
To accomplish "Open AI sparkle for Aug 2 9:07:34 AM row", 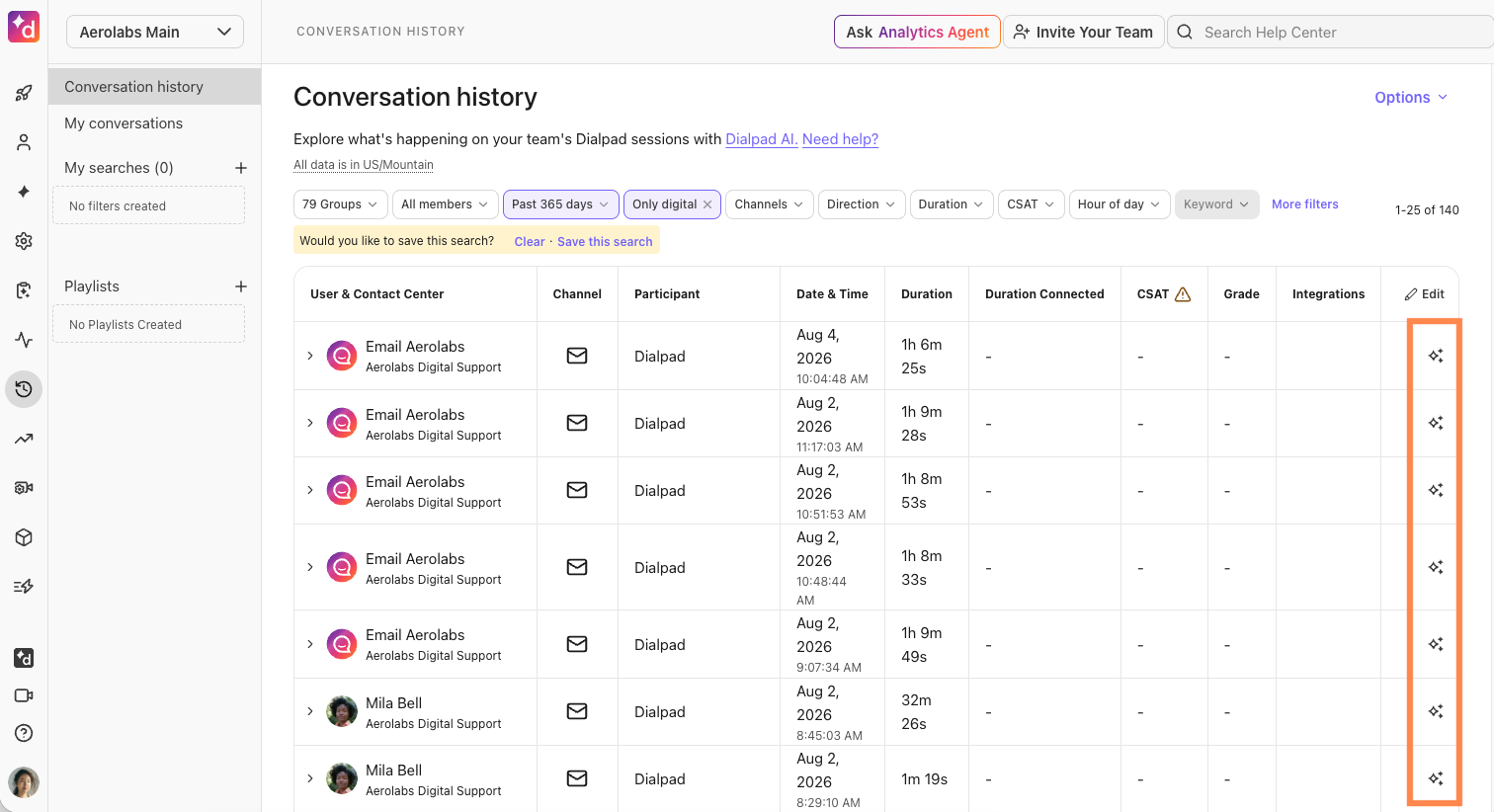I will pyautogui.click(x=1436, y=644).
